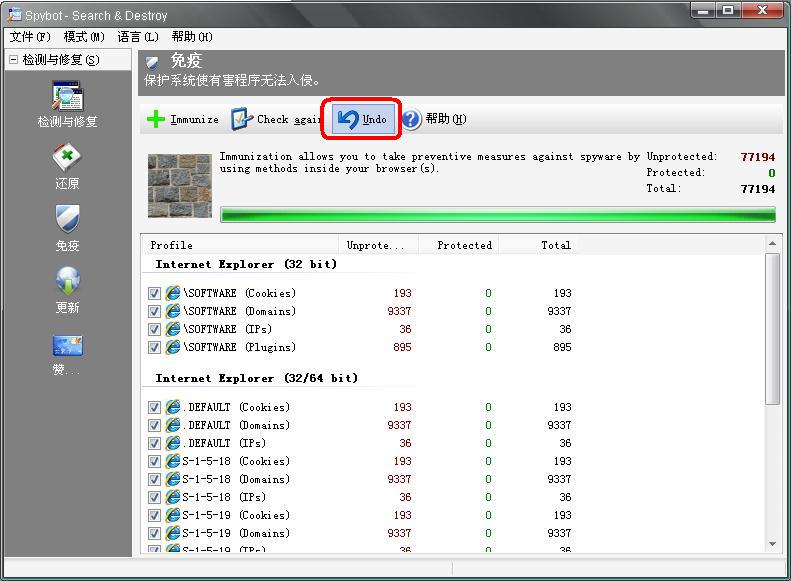Collapse the 检测与修复 sidebar section

(14, 60)
